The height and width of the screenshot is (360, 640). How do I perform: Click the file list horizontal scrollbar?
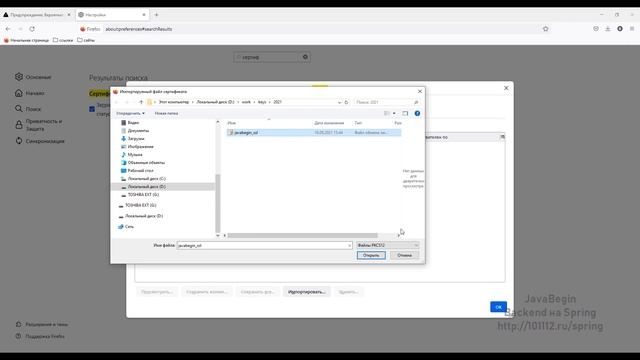point(302,236)
